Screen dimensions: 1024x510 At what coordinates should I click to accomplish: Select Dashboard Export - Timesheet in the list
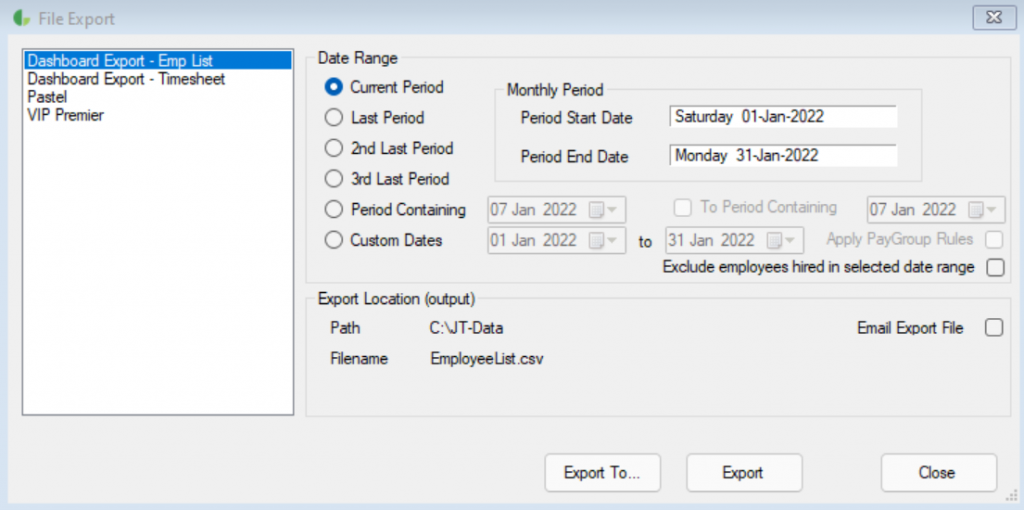[157, 79]
